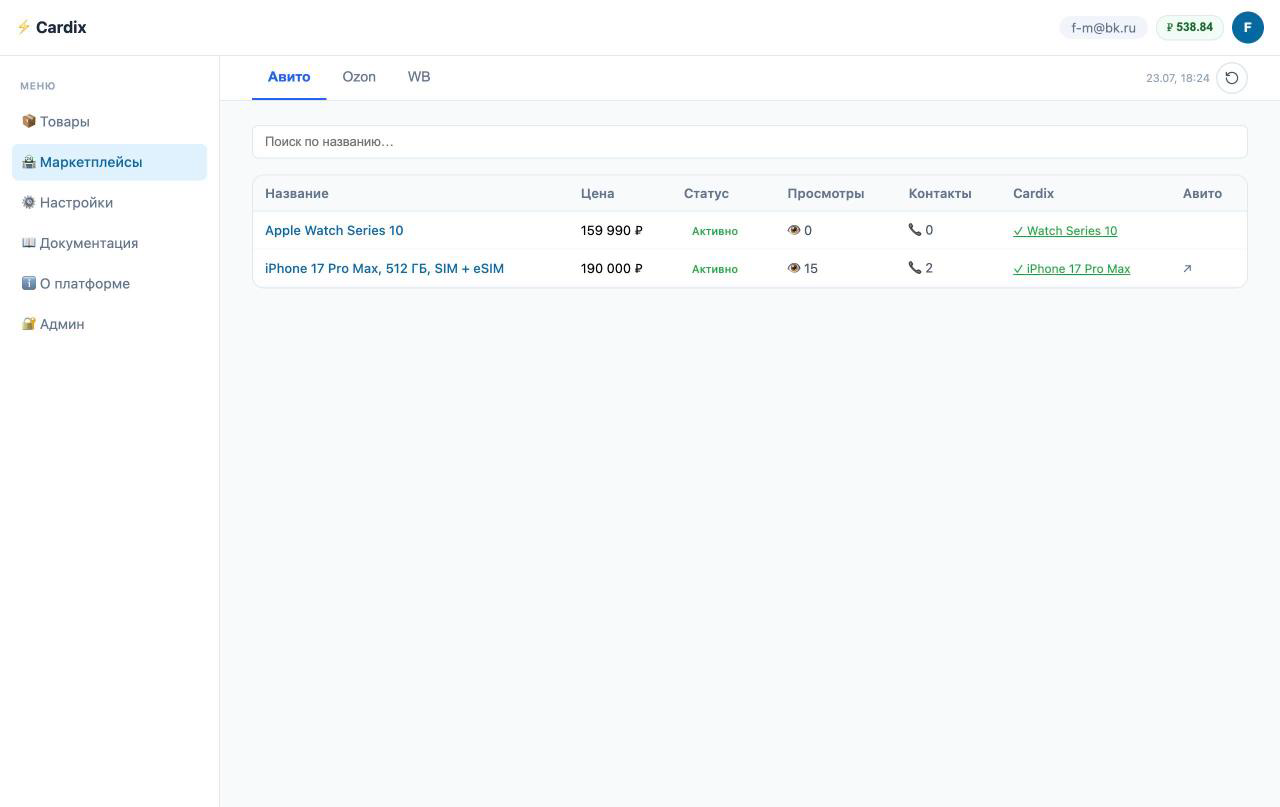Screen dimensions: 1280x807
Task: Open linked Cardix product Watch Series 10
Action: coord(1065,231)
